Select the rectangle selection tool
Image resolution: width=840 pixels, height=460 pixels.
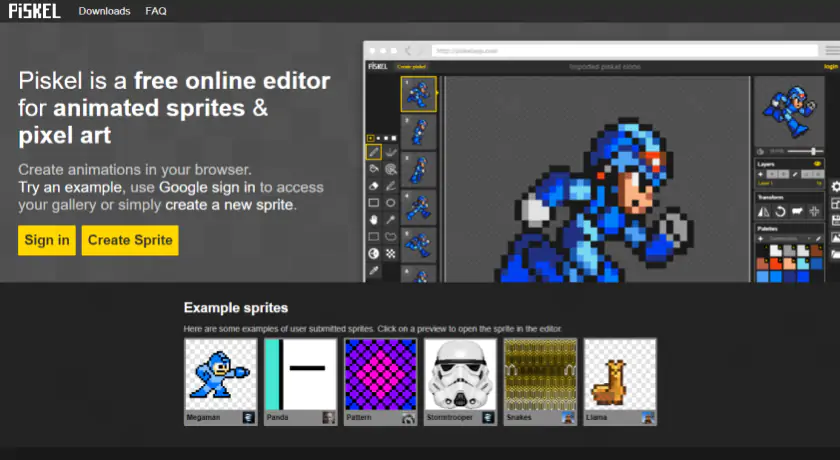point(374,236)
